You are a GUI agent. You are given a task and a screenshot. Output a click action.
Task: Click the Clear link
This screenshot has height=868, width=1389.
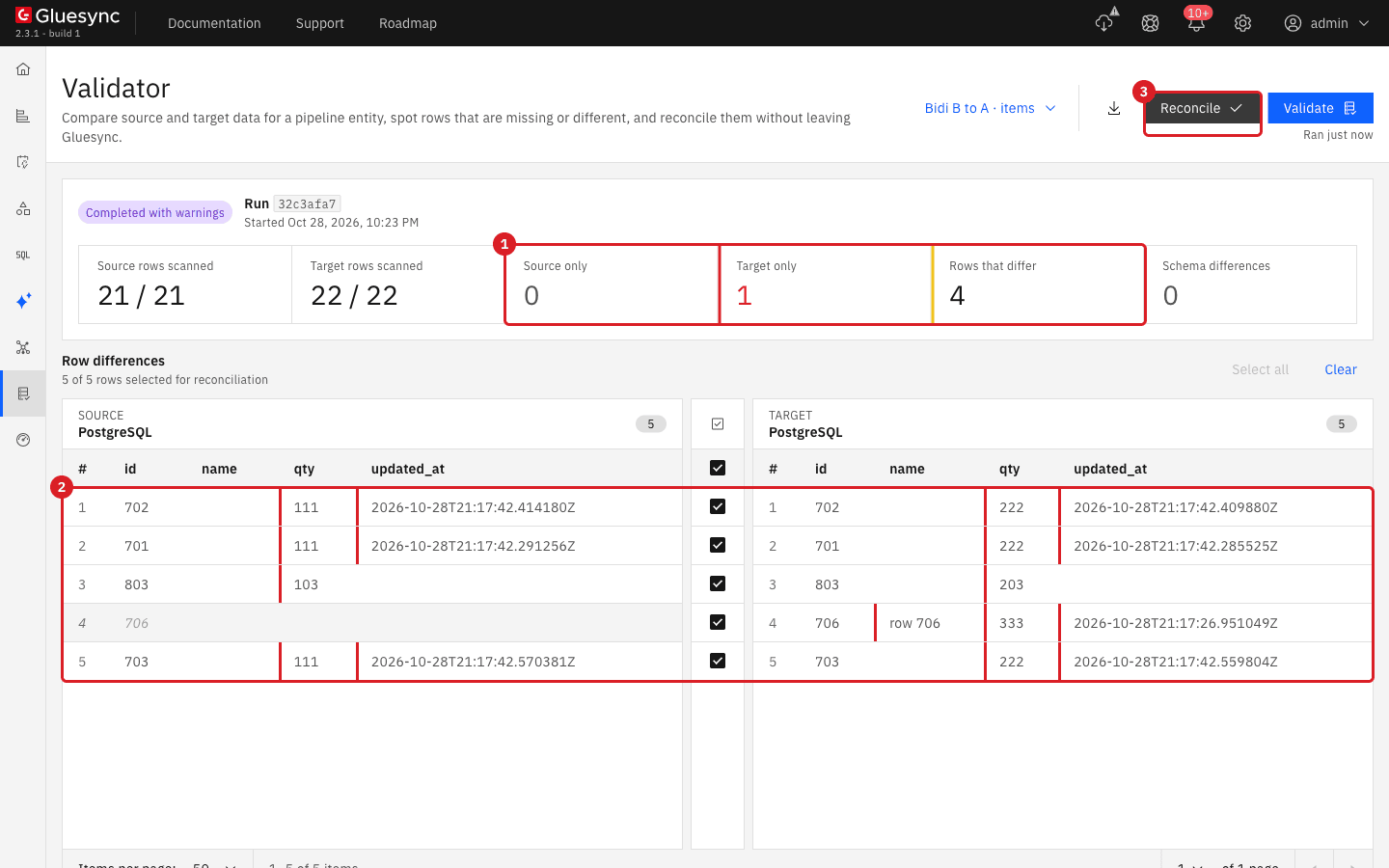pyautogui.click(x=1341, y=369)
